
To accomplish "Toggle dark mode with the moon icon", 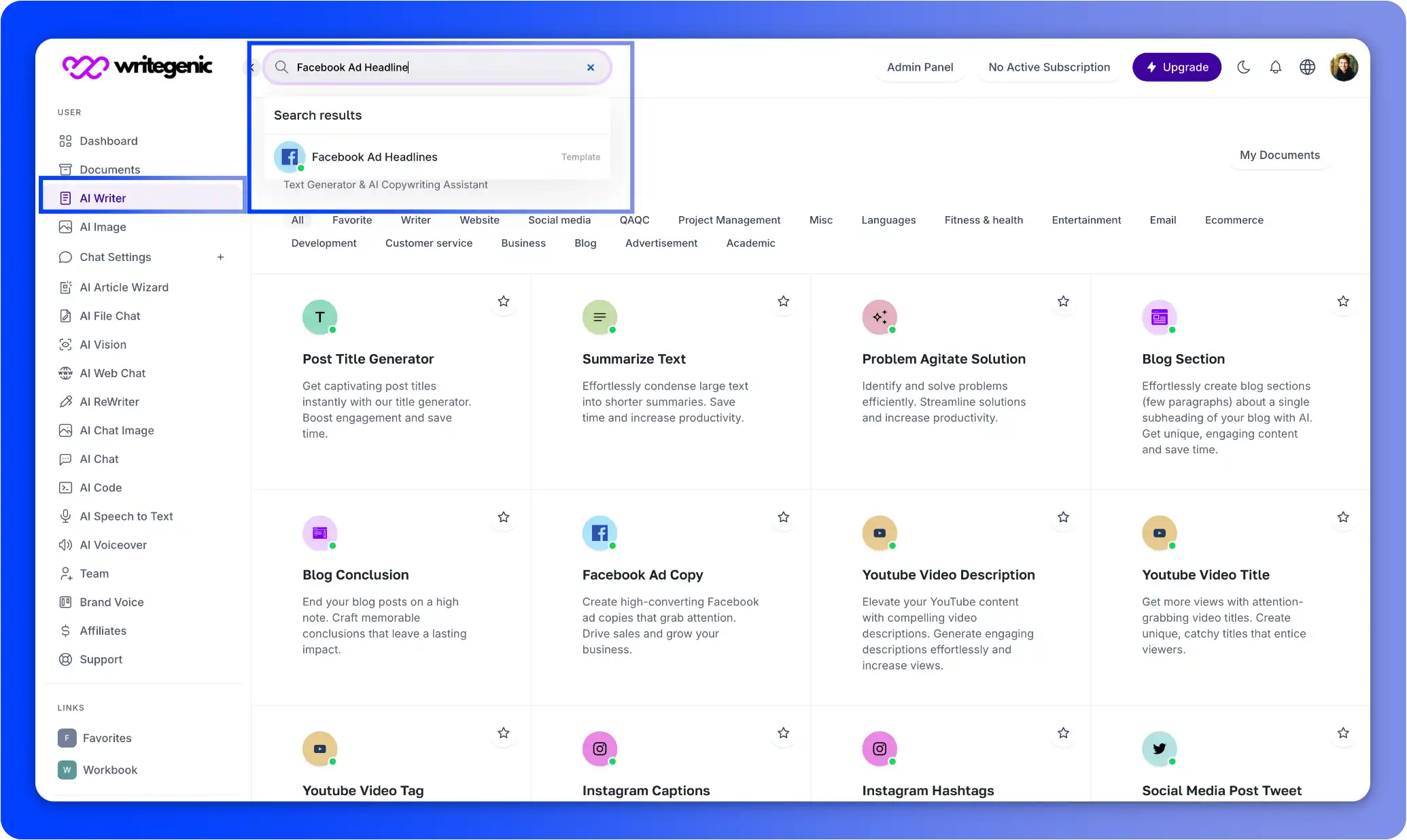I will [1243, 67].
